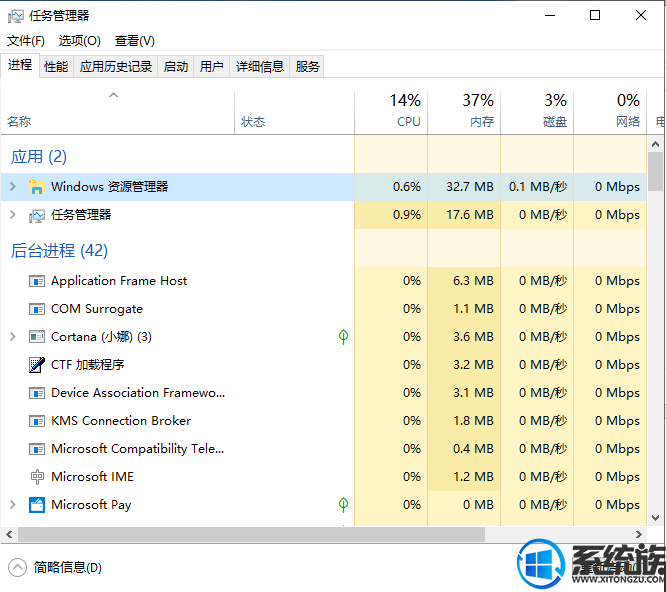Click the CTF 加载程序 pen icon

coord(37,365)
